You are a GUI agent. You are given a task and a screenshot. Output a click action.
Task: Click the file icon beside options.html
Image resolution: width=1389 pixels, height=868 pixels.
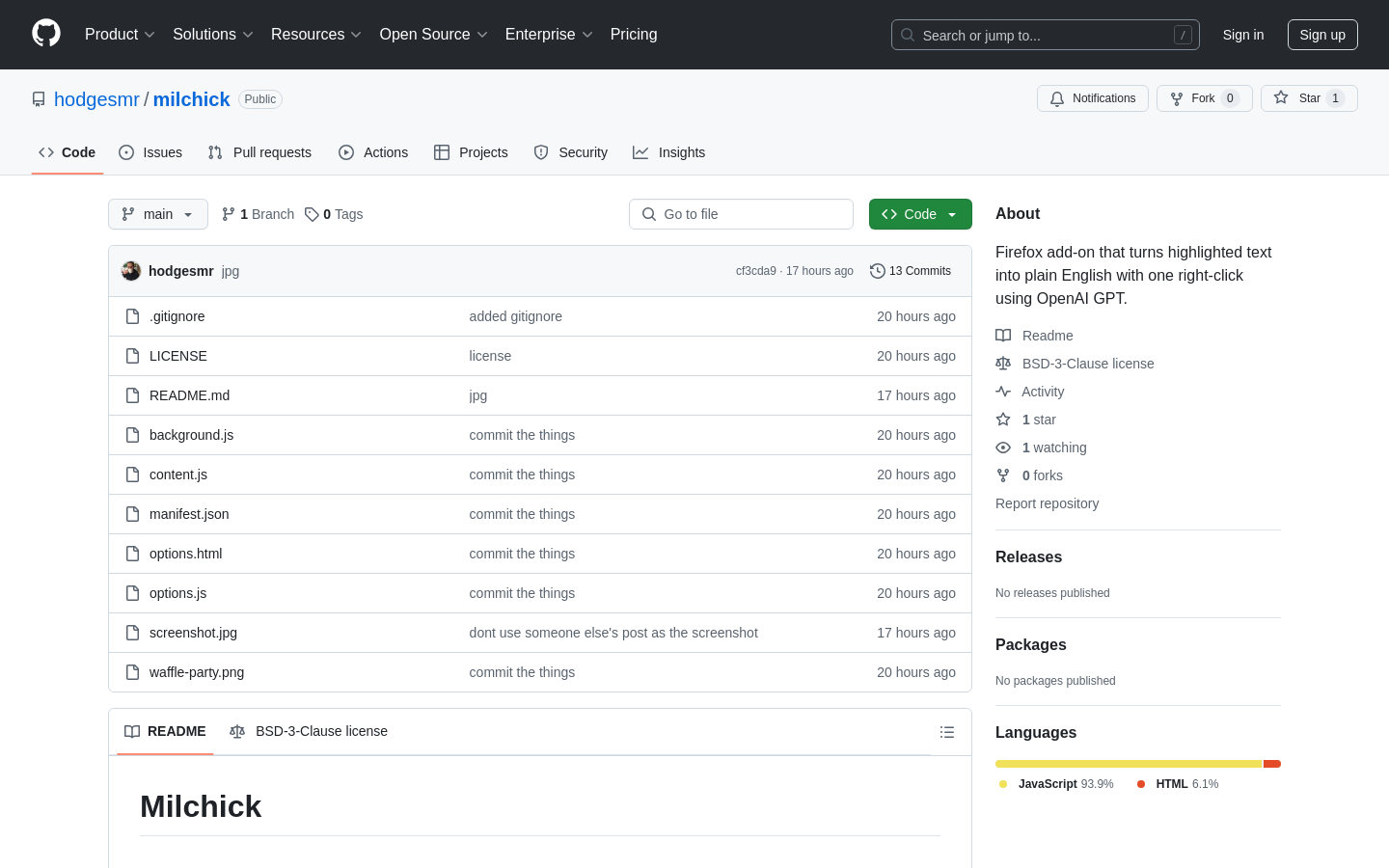(x=133, y=554)
